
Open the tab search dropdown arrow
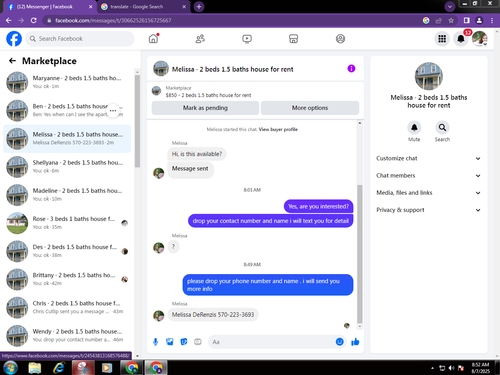point(450,6)
